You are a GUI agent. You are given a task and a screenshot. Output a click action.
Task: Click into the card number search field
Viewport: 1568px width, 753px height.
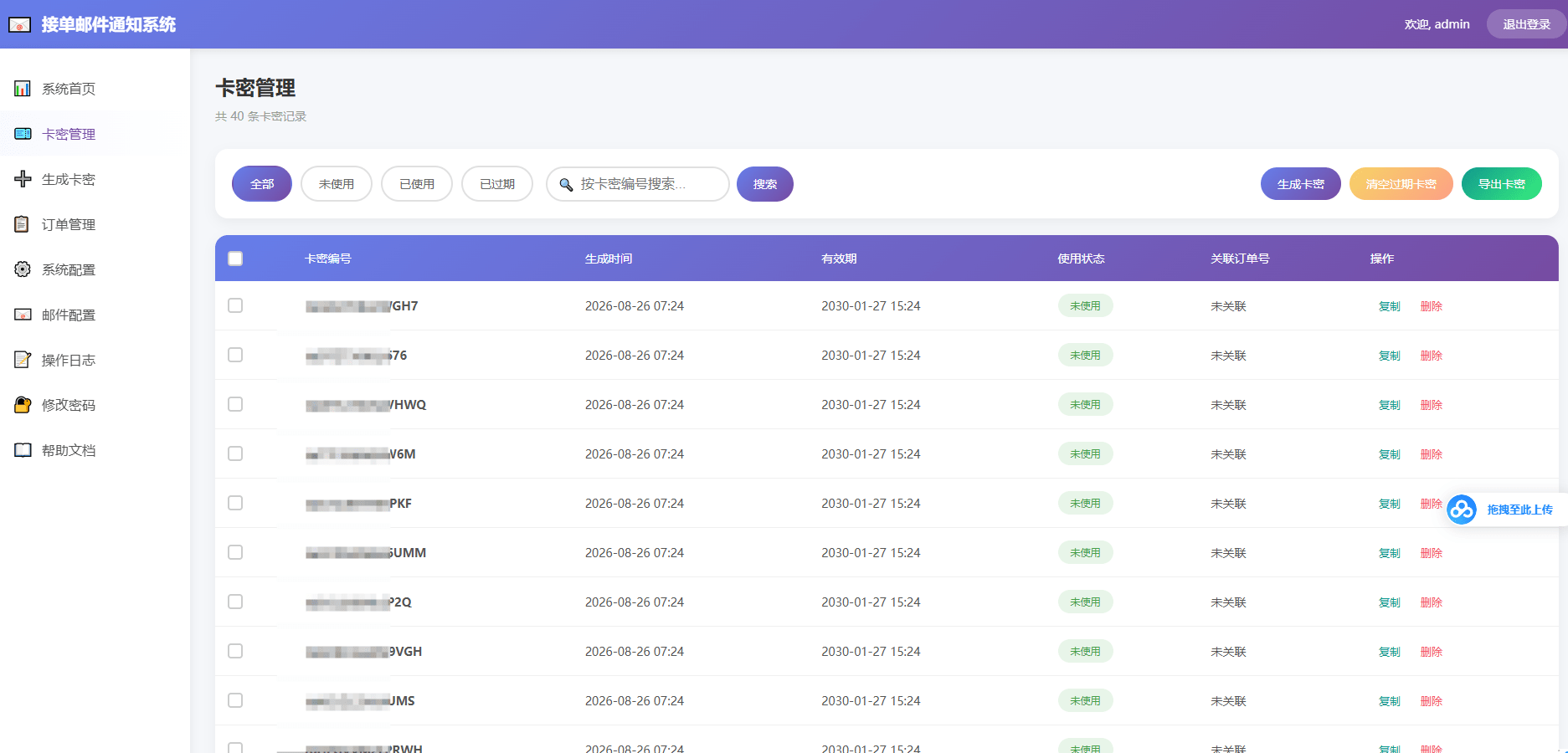638,184
